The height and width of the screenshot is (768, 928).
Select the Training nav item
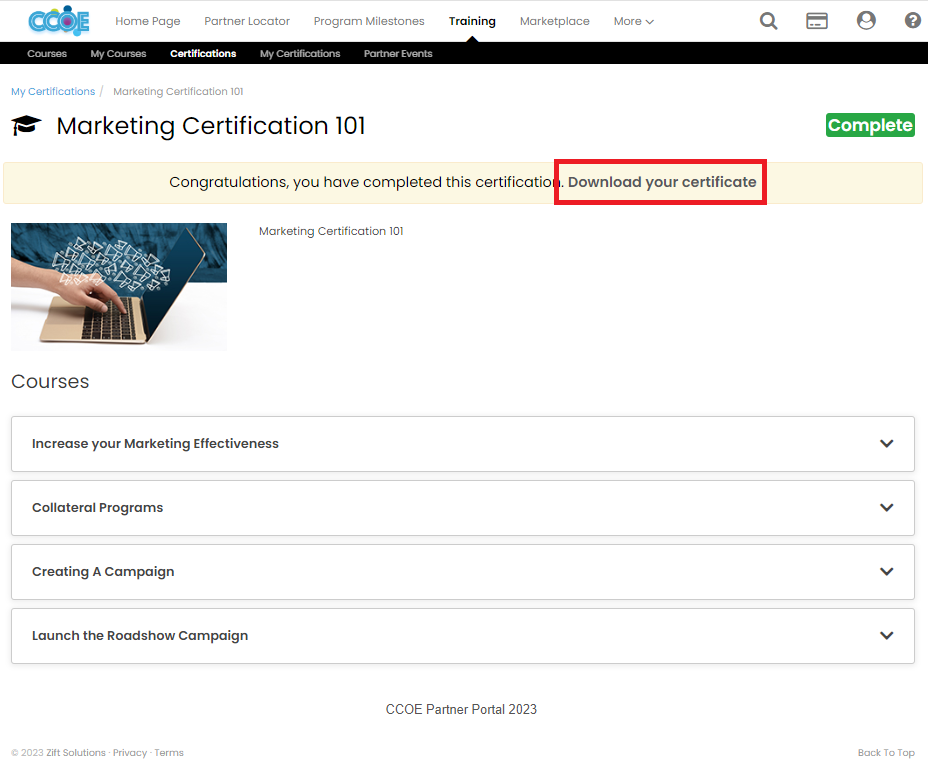[x=472, y=21]
